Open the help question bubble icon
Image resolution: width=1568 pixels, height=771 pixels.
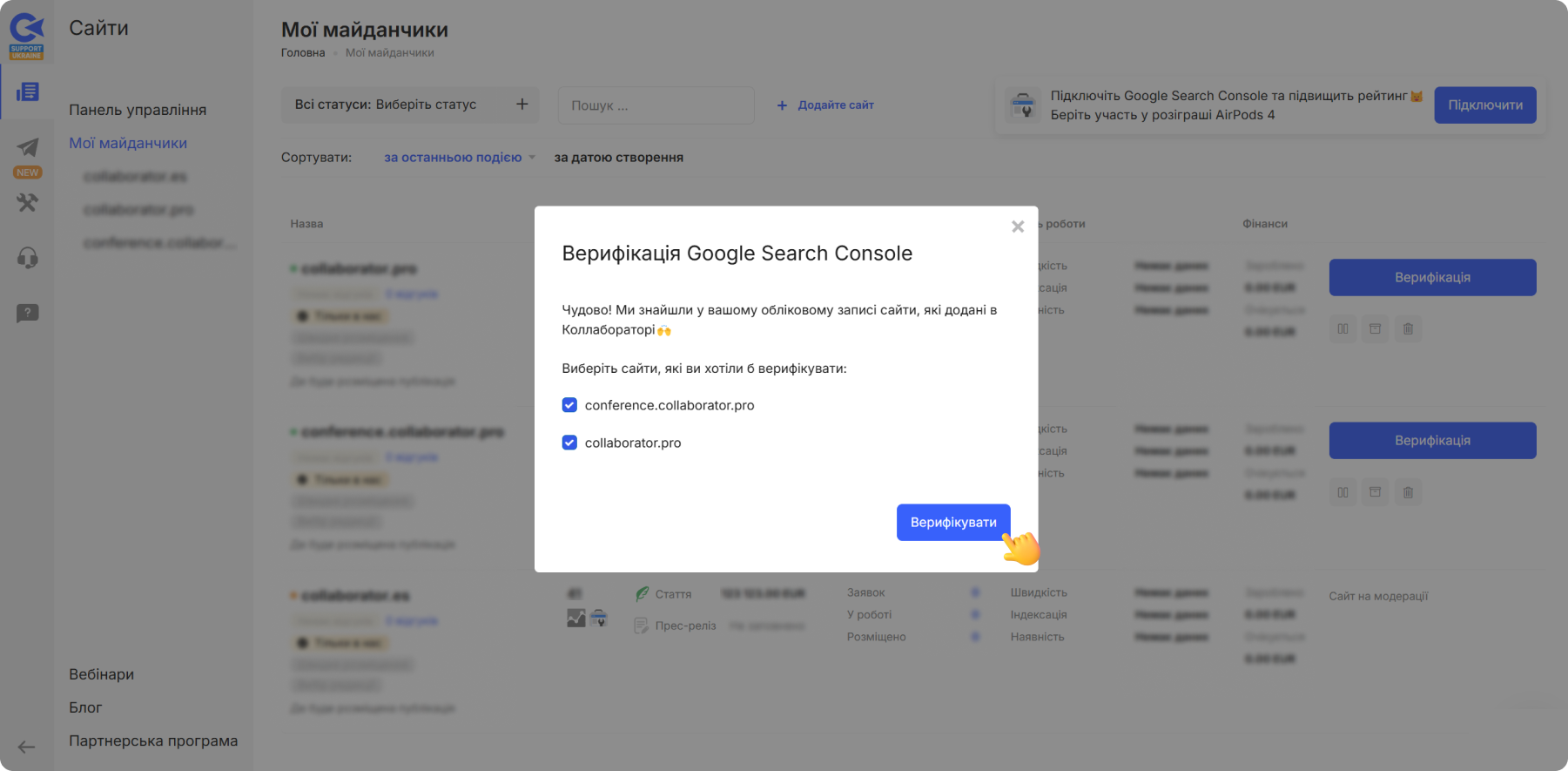(27, 313)
